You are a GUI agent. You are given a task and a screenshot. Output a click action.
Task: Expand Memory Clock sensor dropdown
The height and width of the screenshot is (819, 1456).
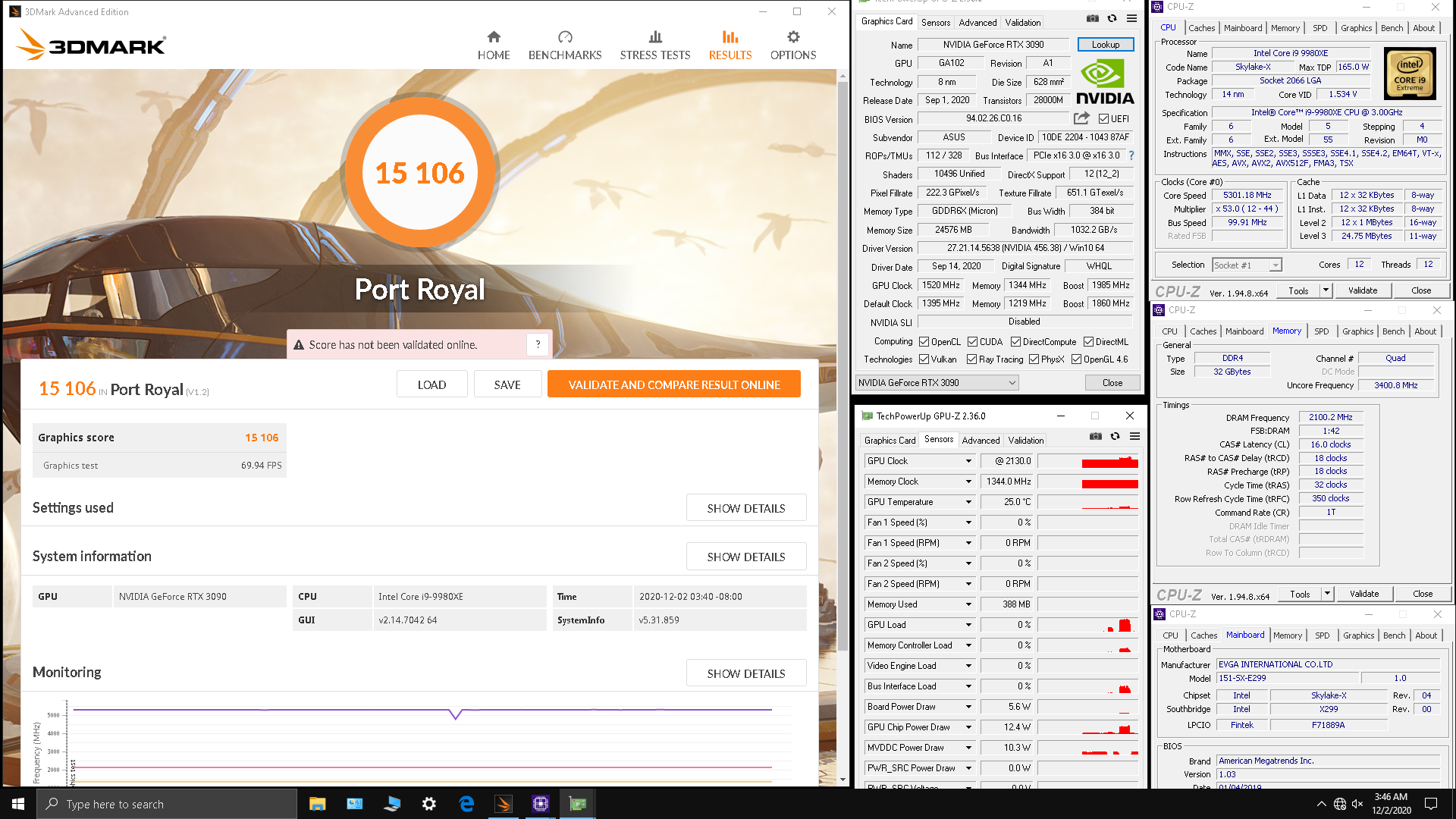click(968, 482)
